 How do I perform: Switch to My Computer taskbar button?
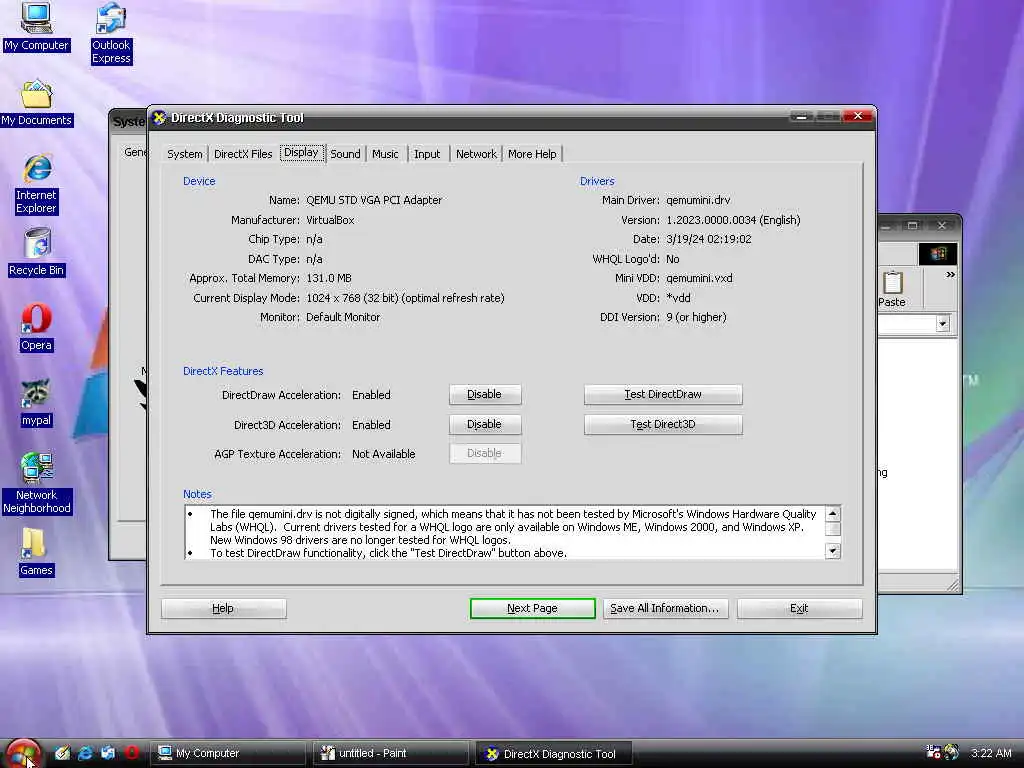coord(227,753)
